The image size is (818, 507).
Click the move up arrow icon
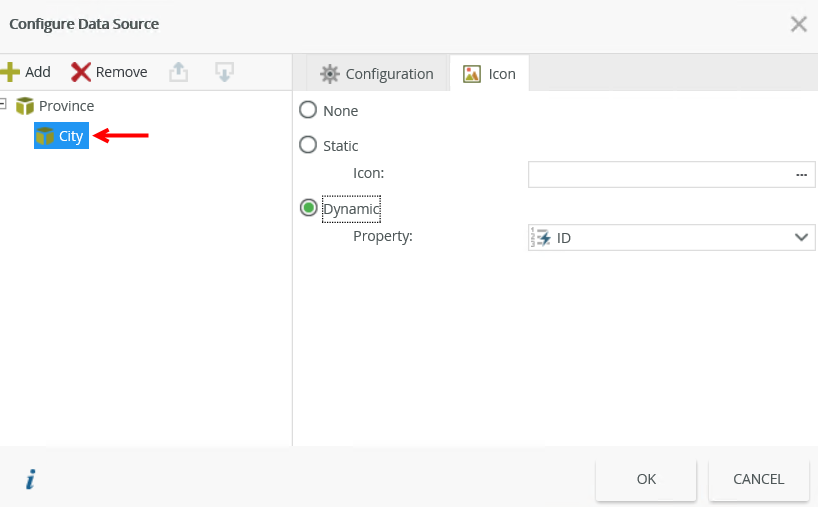(178, 72)
